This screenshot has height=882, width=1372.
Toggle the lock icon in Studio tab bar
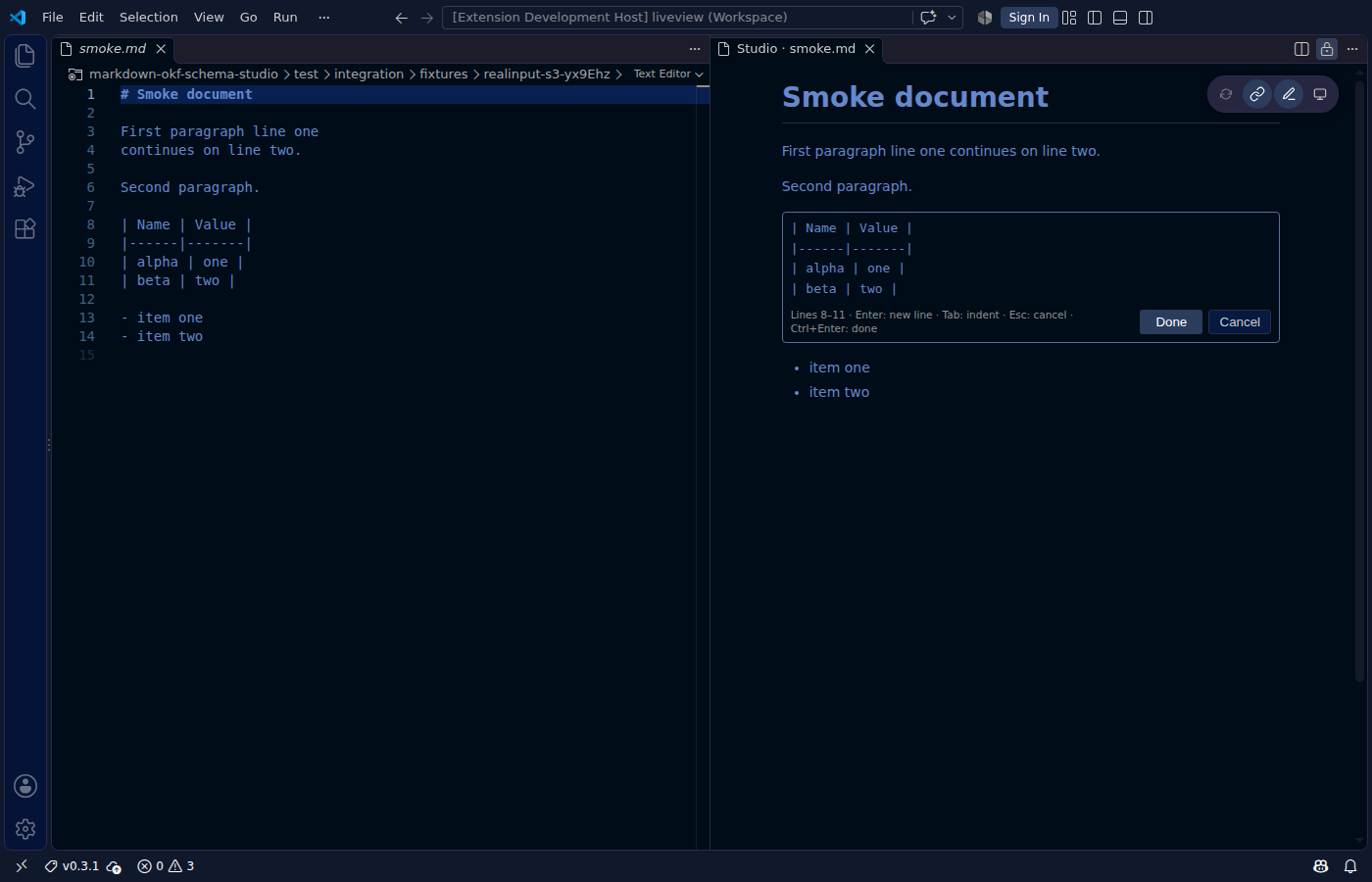[1327, 49]
